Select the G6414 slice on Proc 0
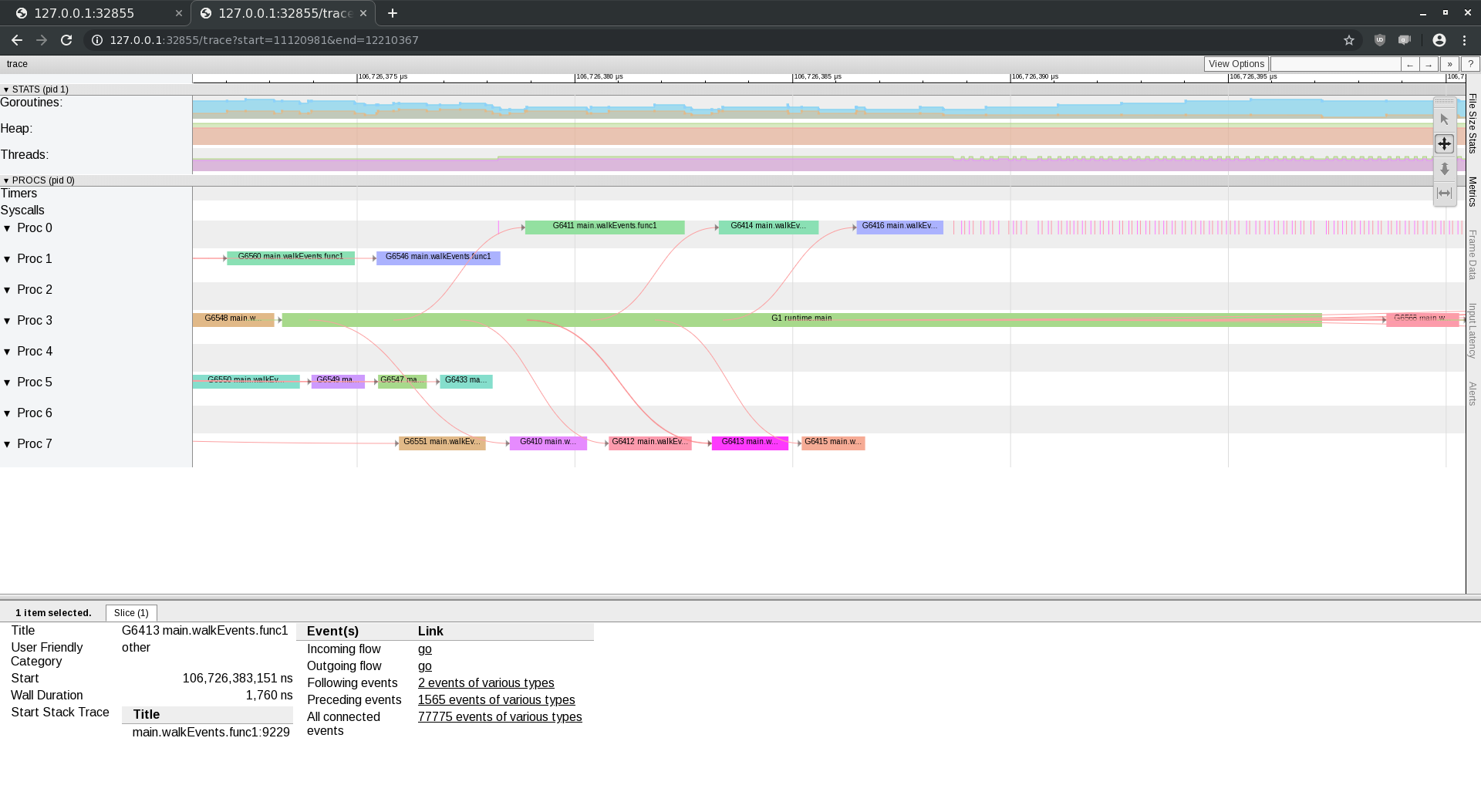 pos(768,227)
